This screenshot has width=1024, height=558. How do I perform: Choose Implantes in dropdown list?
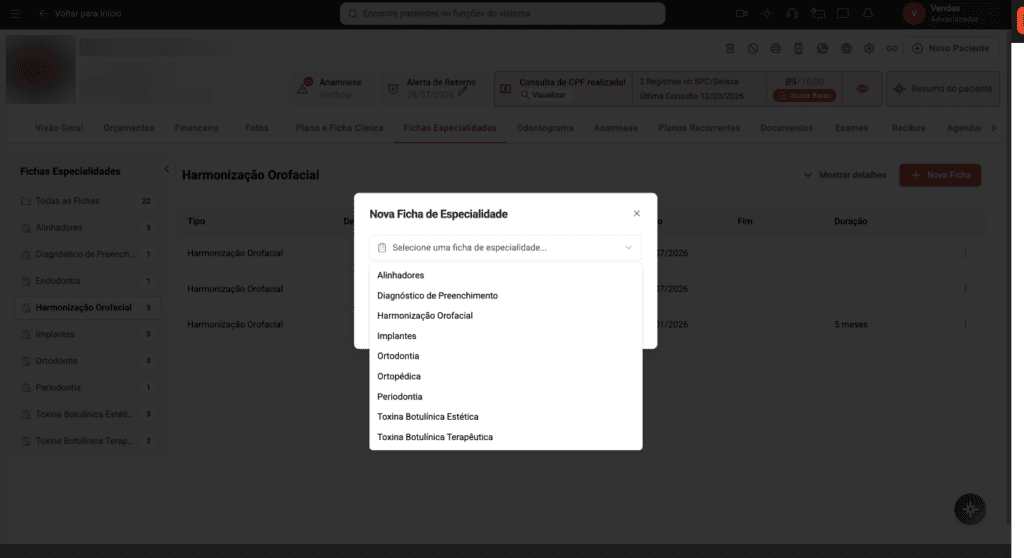pos(505,336)
